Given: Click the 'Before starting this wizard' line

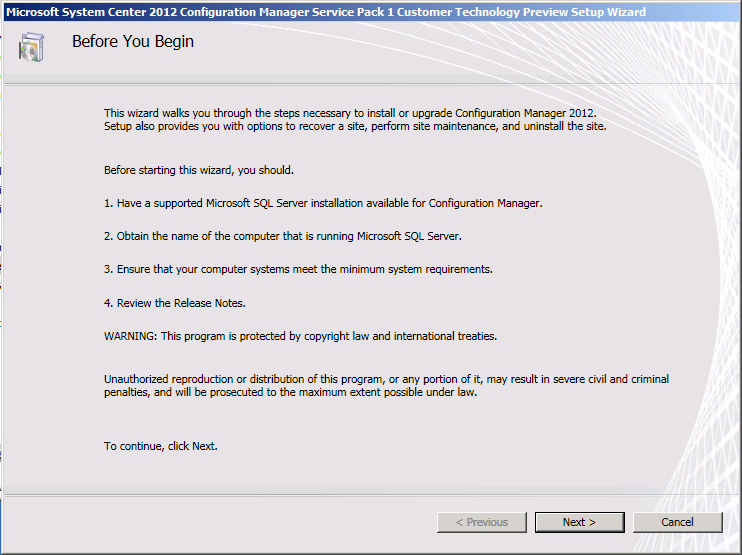Looking at the screenshot, I should coord(199,170).
